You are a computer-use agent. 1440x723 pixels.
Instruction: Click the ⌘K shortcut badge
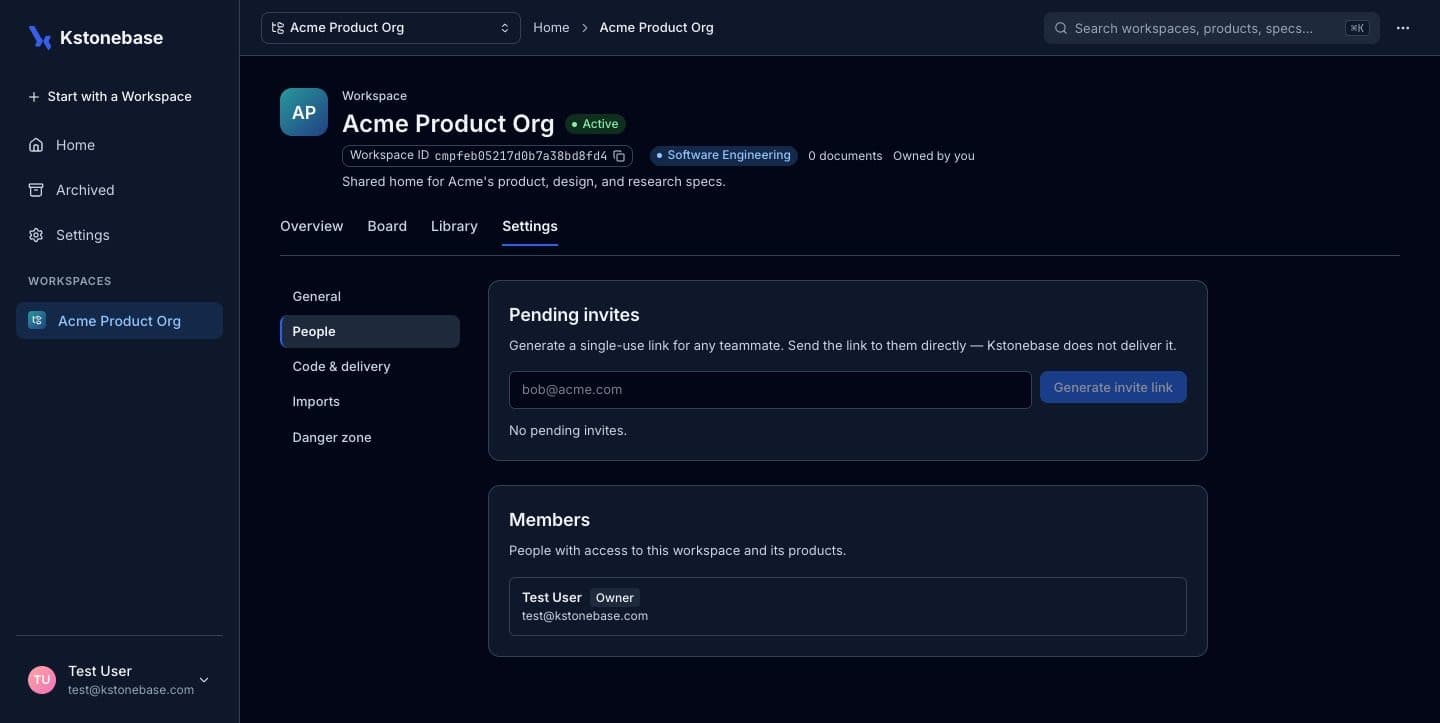pos(1357,28)
